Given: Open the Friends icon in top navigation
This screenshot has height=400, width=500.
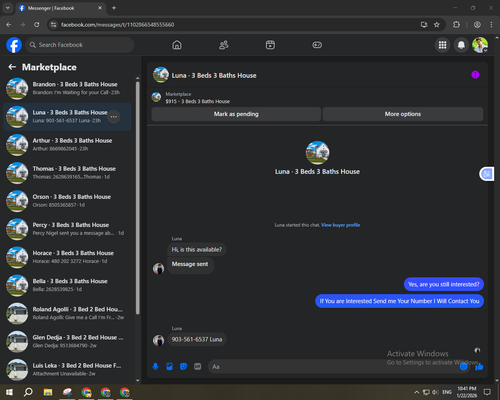Looking at the screenshot, I should [x=224, y=45].
